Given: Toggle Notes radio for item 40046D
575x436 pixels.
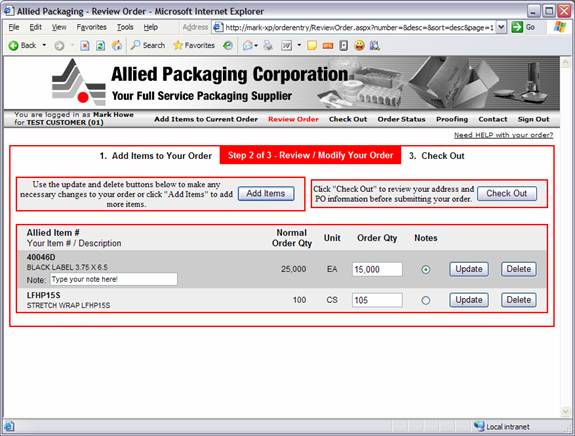Looking at the screenshot, I should [425, 270].
